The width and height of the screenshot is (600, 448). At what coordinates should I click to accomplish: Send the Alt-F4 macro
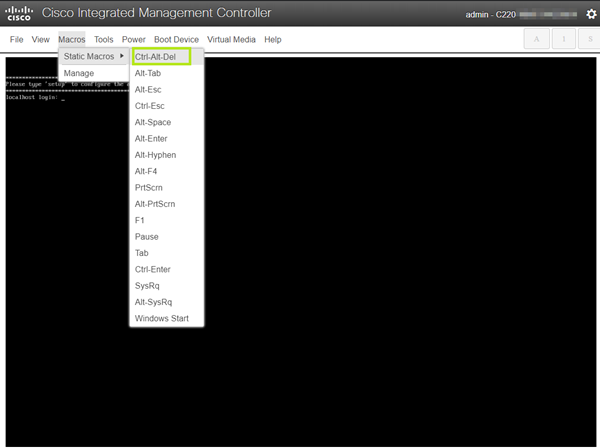(167, 171)
